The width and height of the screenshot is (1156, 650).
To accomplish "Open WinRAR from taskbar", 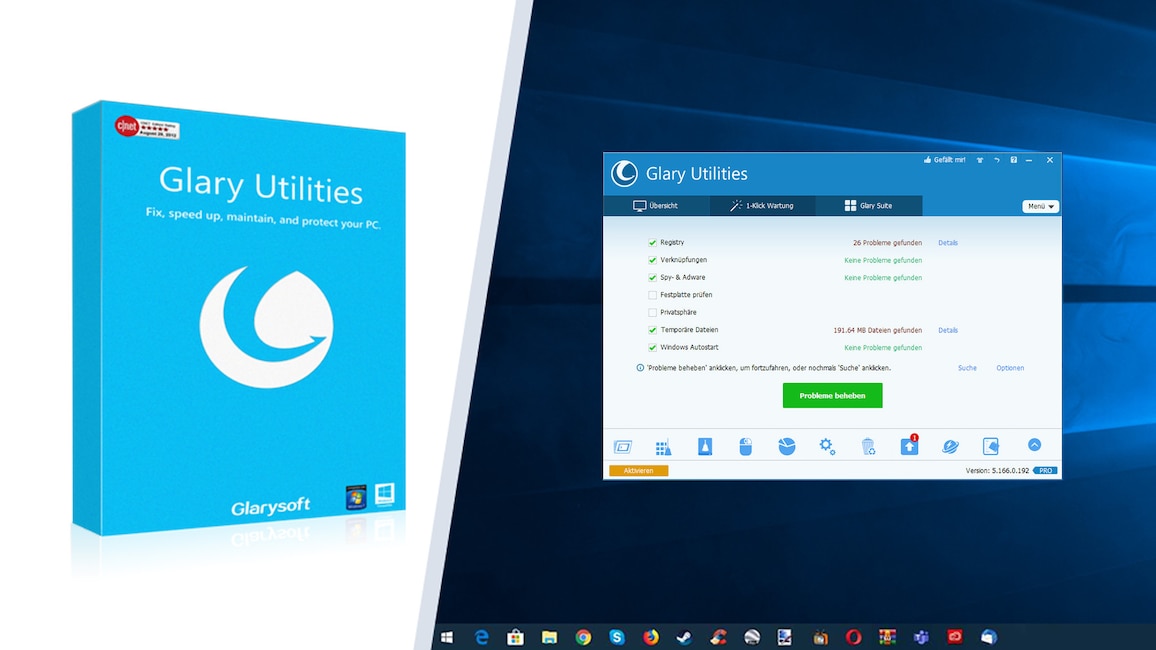I will (x=887, y=637).
